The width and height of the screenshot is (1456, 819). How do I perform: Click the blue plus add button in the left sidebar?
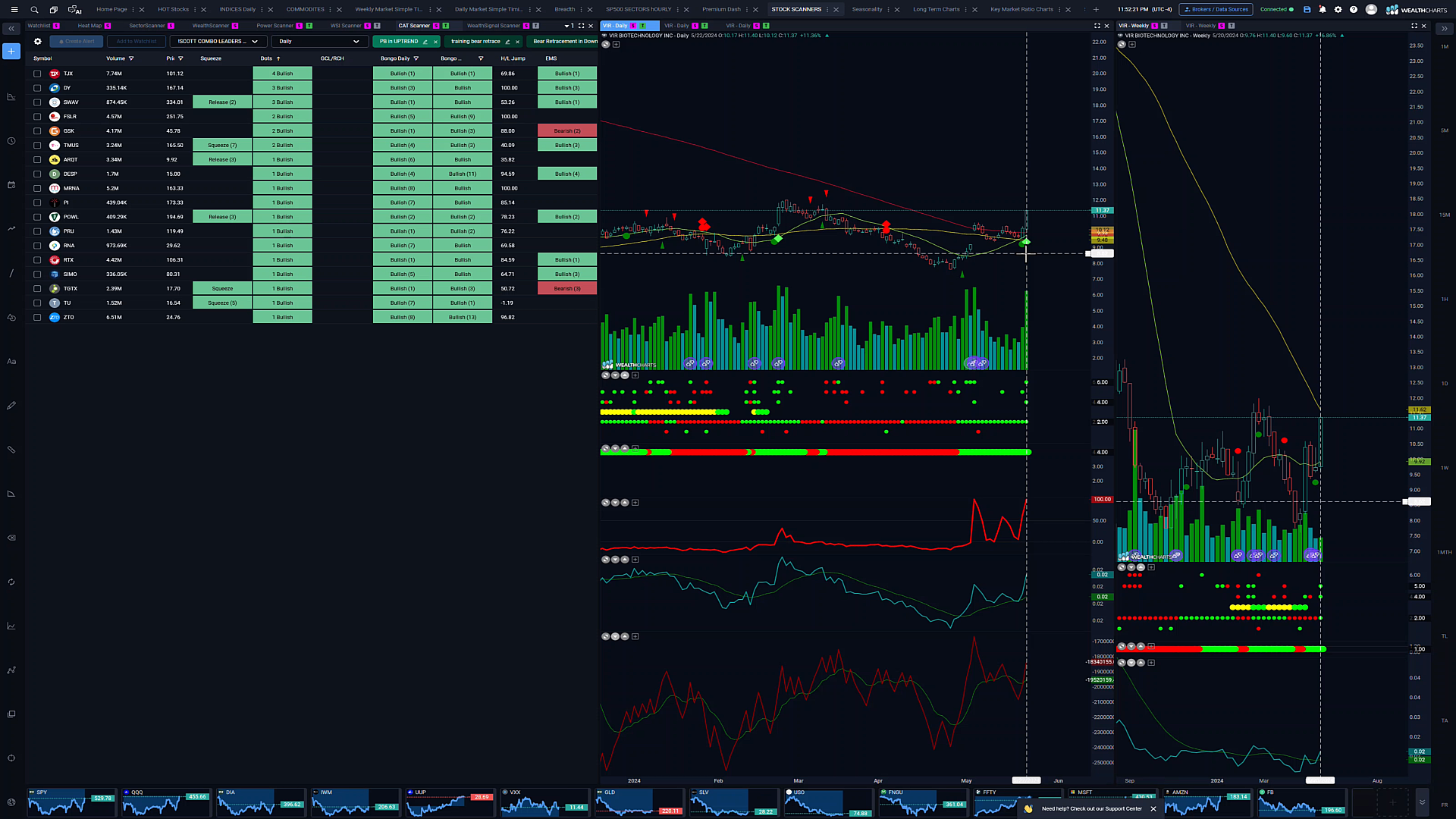pyautogui.click(x=11, y=51)
